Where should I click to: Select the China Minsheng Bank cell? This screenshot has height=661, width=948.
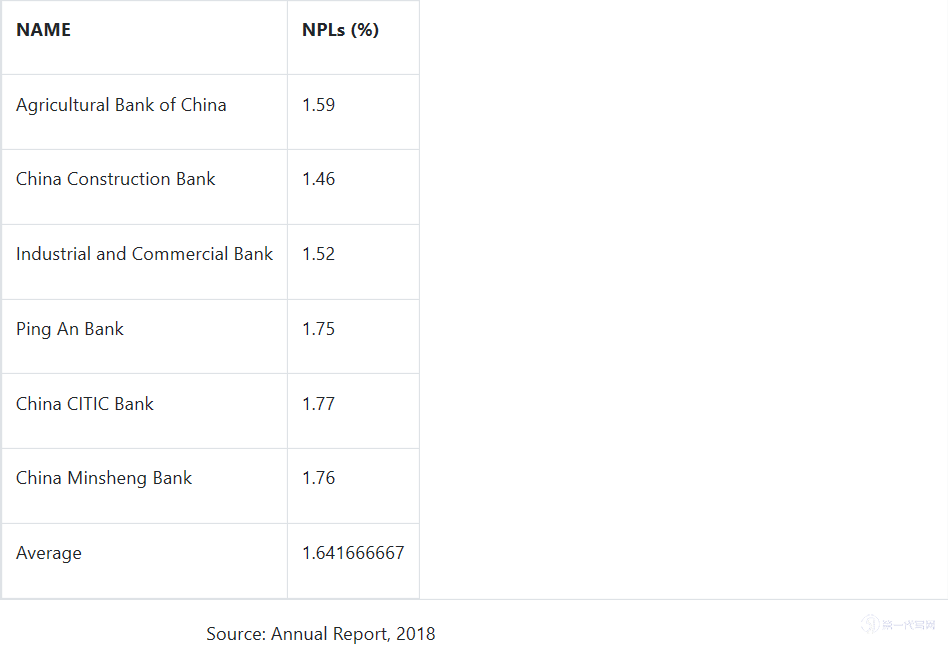[104, 478]
